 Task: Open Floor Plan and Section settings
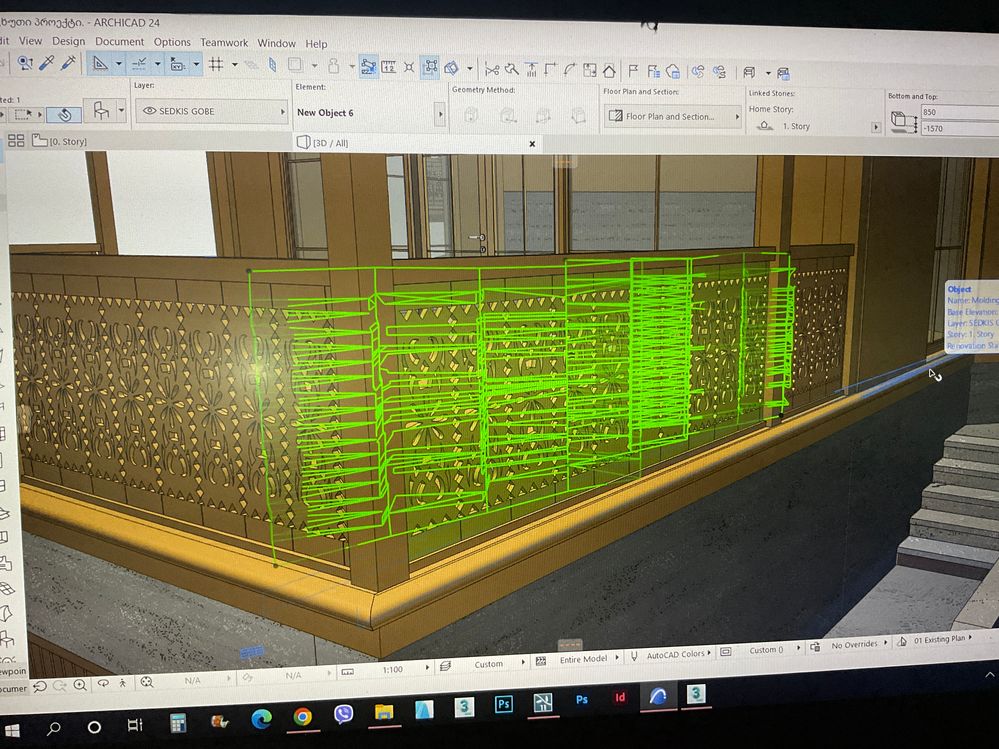tap(673, 117)
